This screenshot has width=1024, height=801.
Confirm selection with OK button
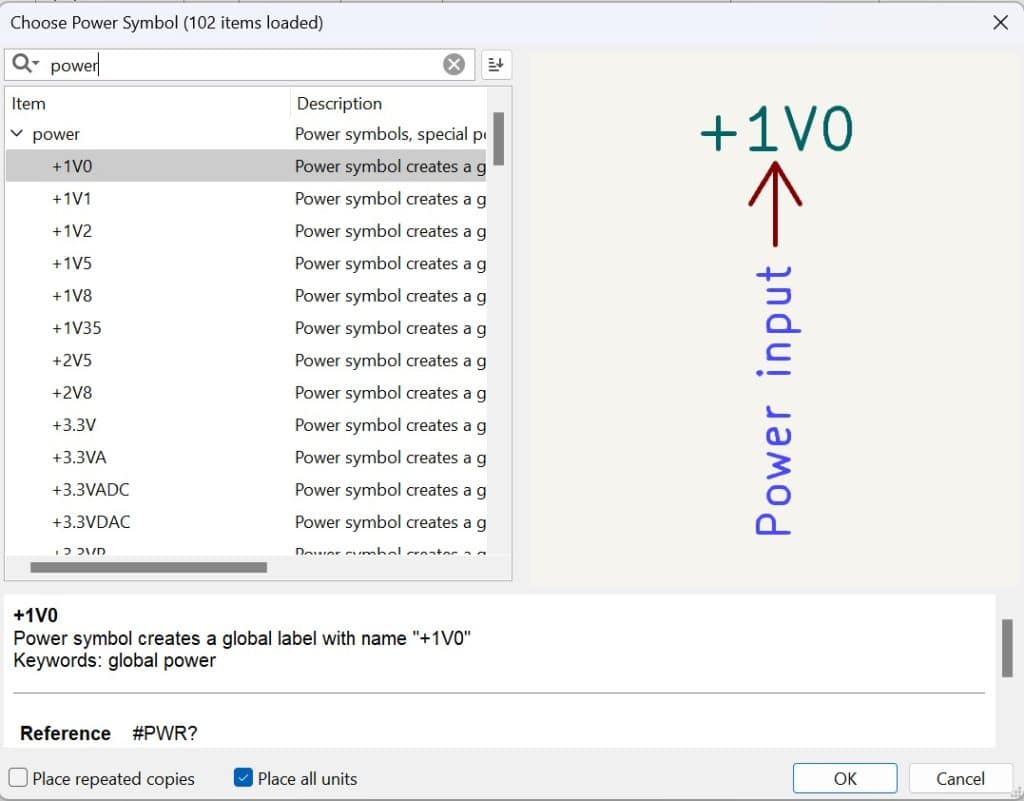(x=845, y=778)
